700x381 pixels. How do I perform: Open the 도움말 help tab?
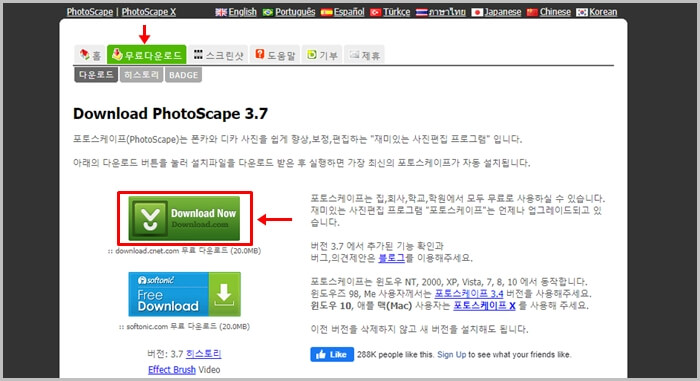[275, 55]
